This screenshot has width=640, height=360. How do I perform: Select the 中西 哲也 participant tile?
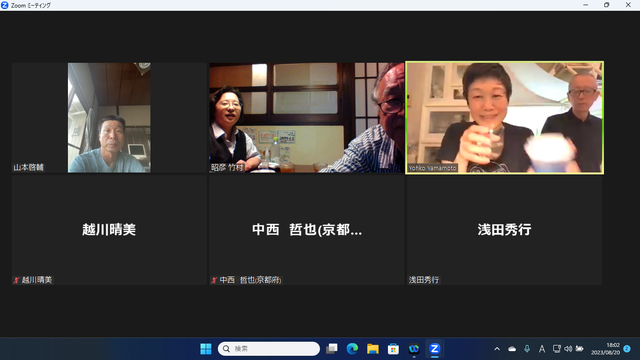click(307, 230)
